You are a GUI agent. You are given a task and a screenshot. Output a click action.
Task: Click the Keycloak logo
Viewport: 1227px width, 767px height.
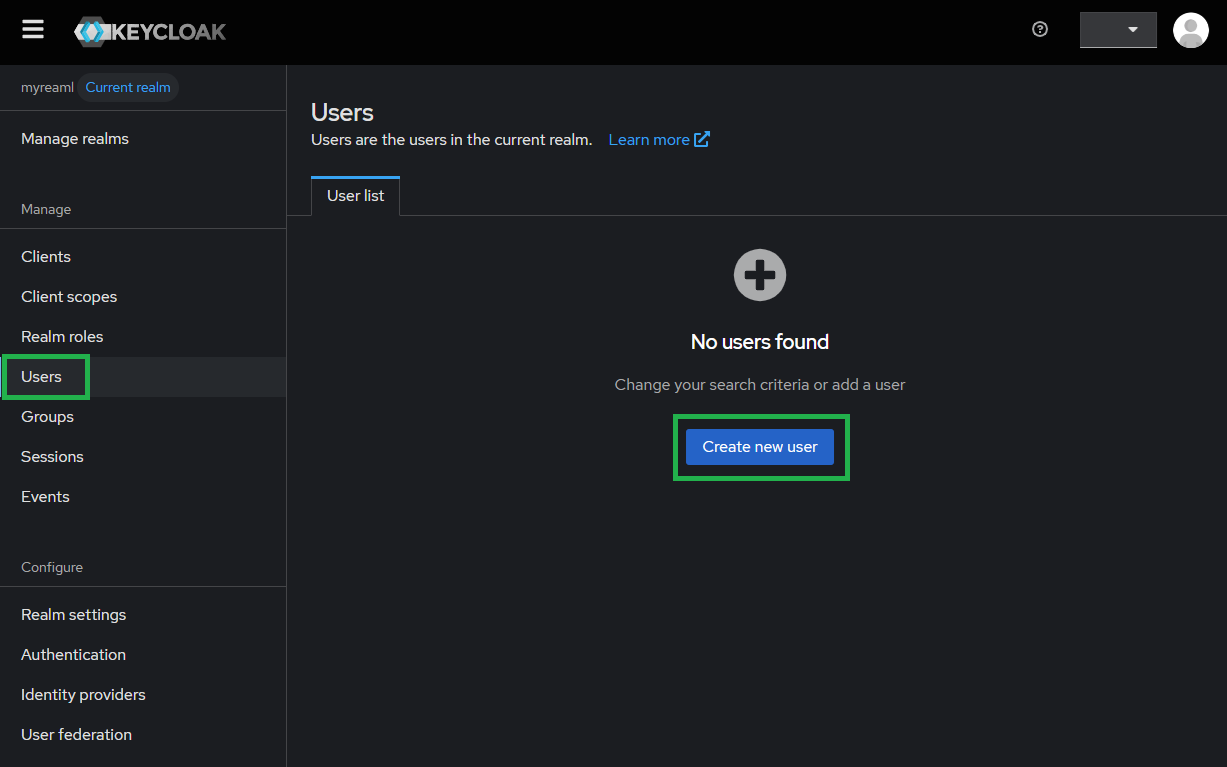coord(150,31)
